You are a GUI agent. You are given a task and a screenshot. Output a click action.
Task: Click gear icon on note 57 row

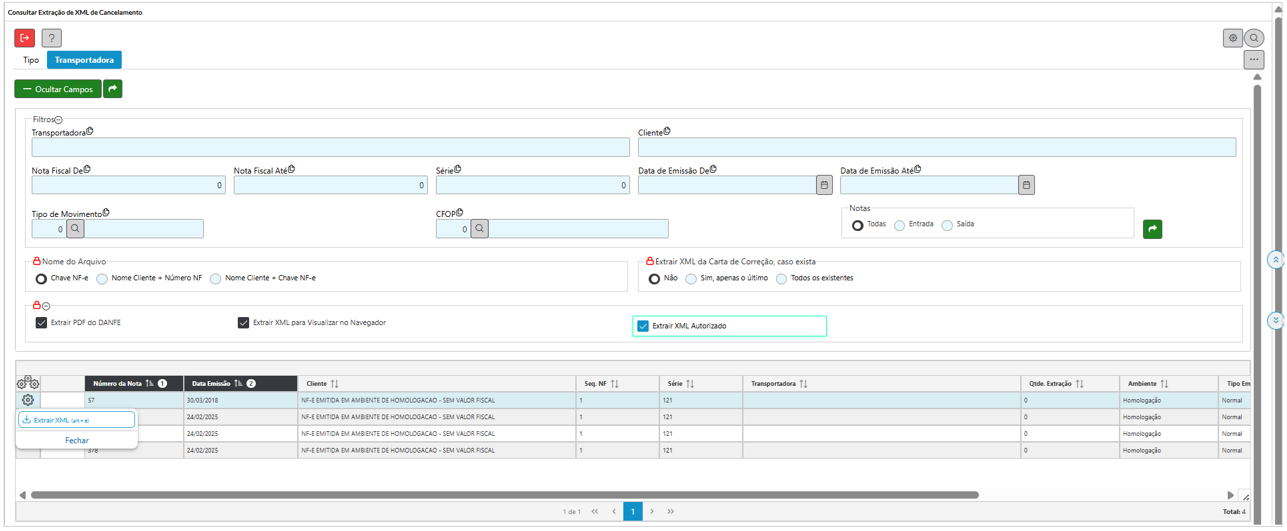pos(28,400)
